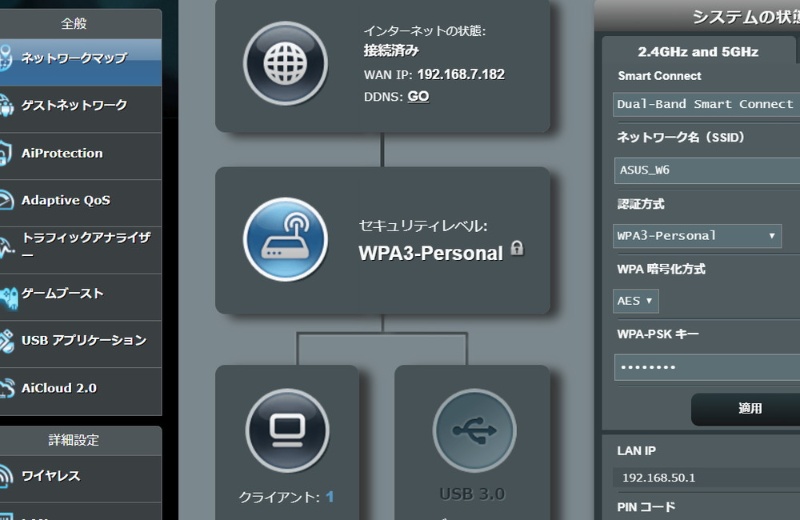Open AiProtection from the sidebar
The image size is (800, 520).
click(80, 153)
